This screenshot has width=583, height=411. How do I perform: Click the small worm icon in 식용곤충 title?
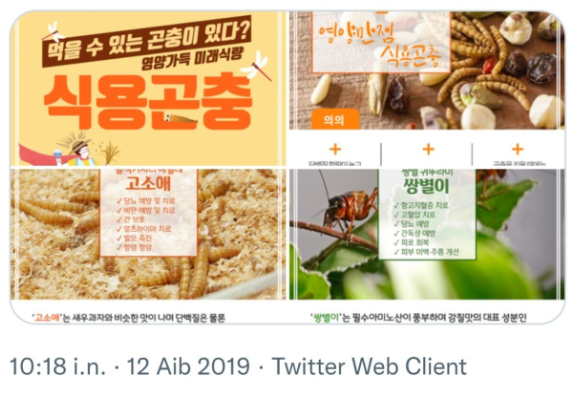pyautogui.click(x=181, y=119)
